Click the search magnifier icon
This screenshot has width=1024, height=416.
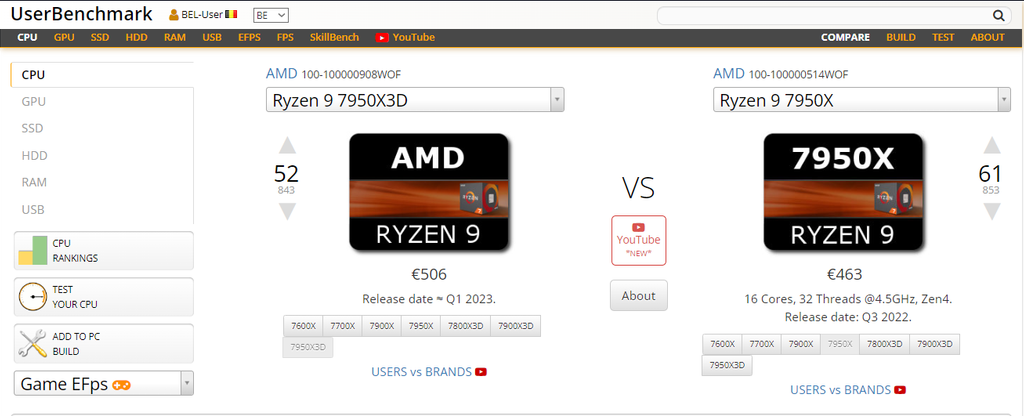point(999,16)
